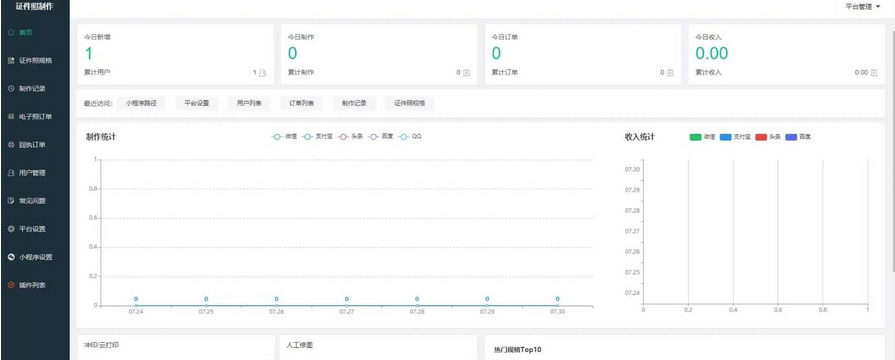Click the user icon beside 累计用户 count
Screen dimensions: 895x360
pyautogui.click(x=262, y=73)
